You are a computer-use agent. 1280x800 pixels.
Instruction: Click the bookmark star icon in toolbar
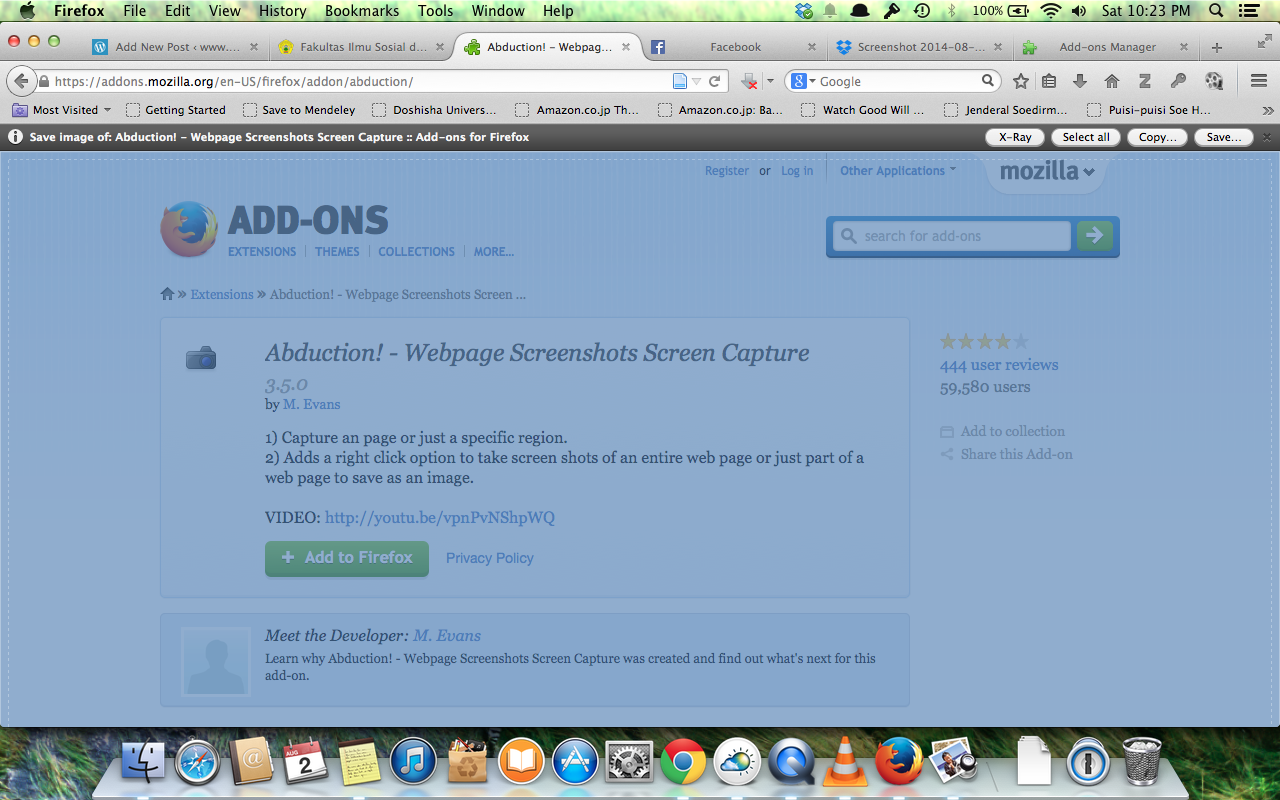coord(1020,81)
